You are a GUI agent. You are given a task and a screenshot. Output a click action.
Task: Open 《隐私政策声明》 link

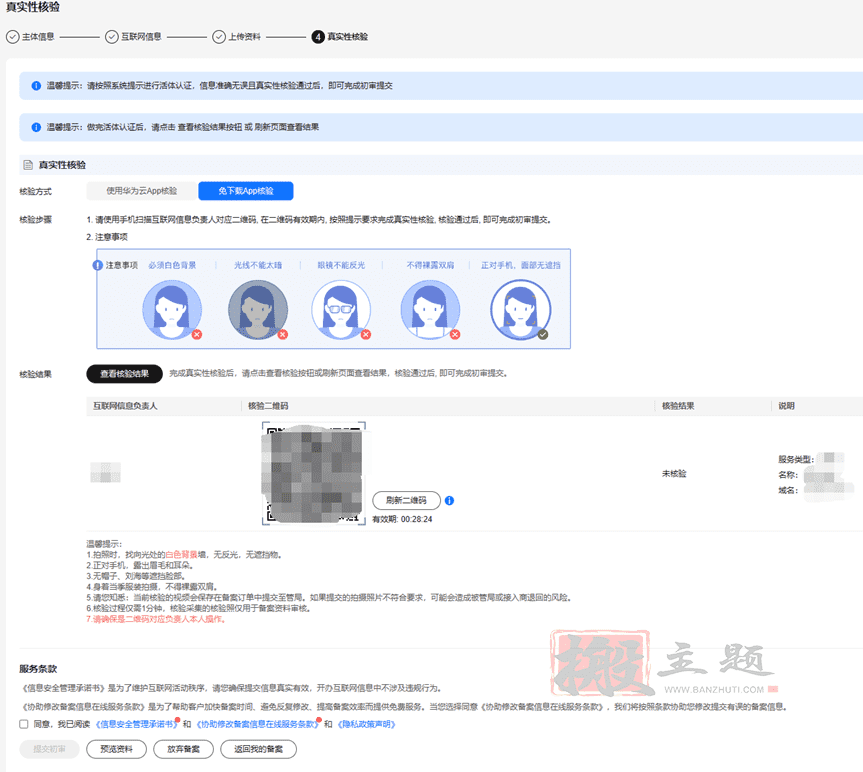[x=367, y=724]
